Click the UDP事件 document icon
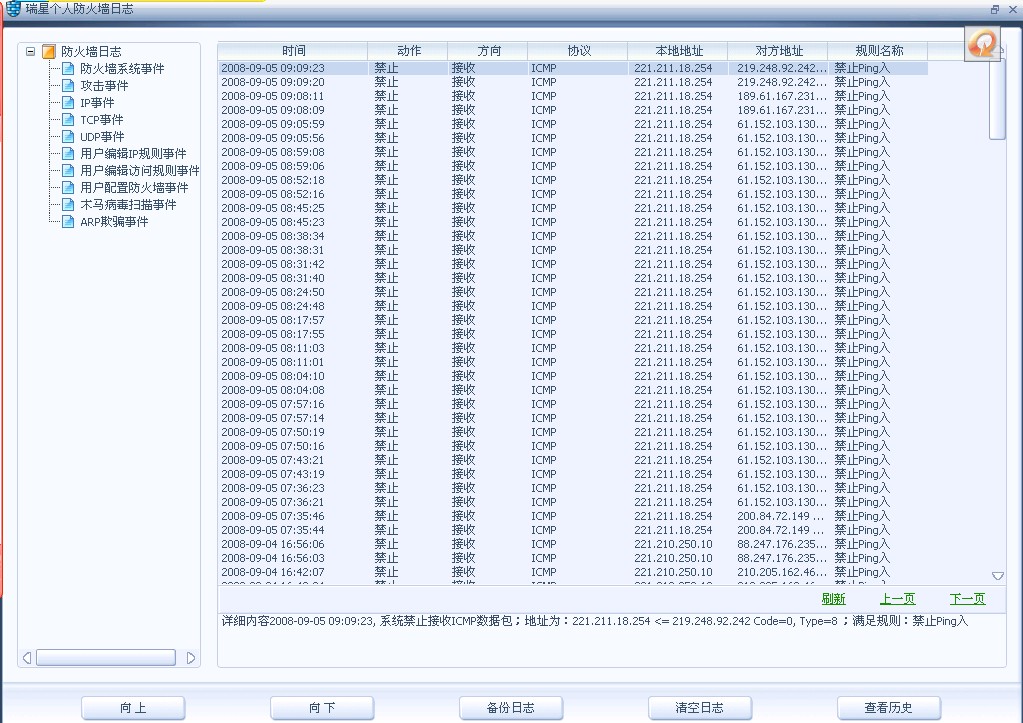 (x=68, y=136)
